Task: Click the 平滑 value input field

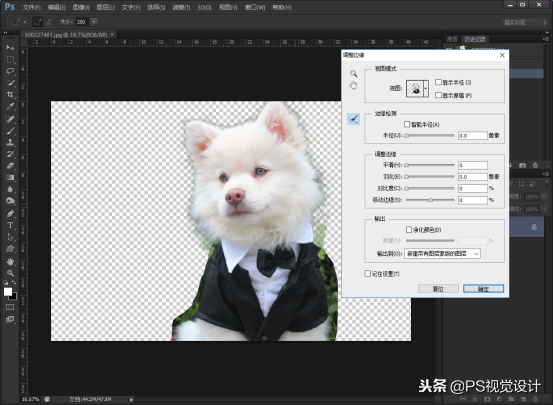Action: point(473,165)
